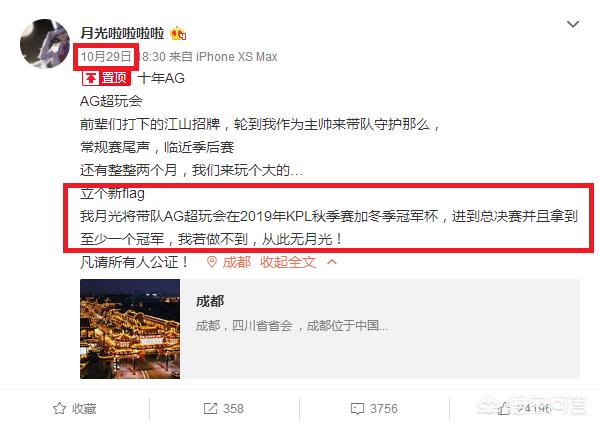Open the 成都 location link
The width and height of the screenshot is (599, 426).
pos(236,262)
